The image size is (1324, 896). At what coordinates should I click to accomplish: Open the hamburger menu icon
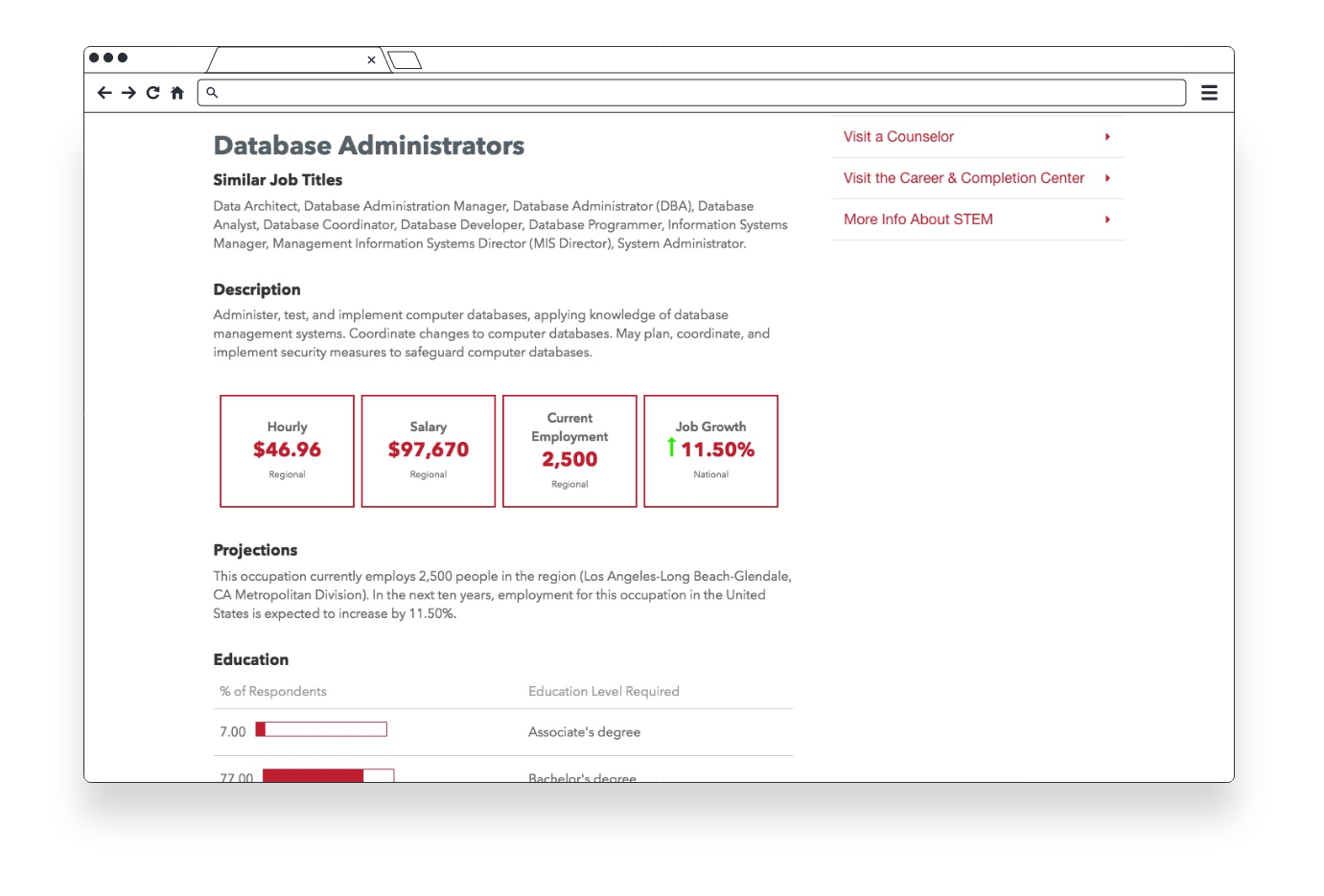coord(1209,93)
